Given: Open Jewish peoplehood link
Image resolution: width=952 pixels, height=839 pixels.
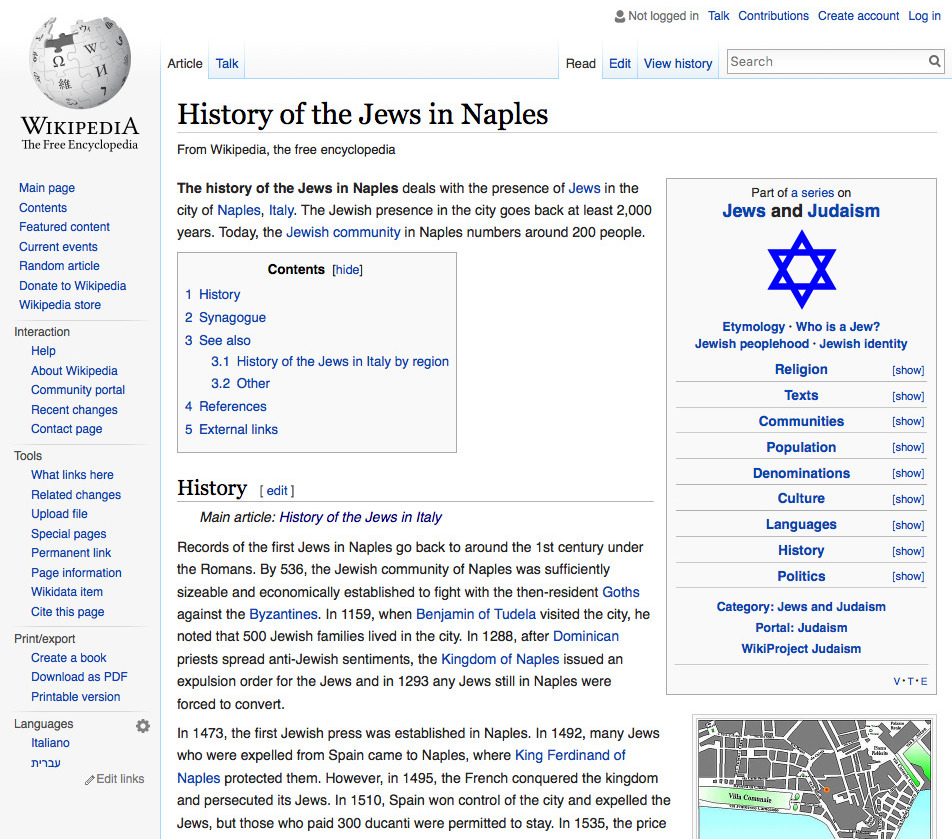Looking at the screenshot, I should pyautogui.click(x=752, y=344).
